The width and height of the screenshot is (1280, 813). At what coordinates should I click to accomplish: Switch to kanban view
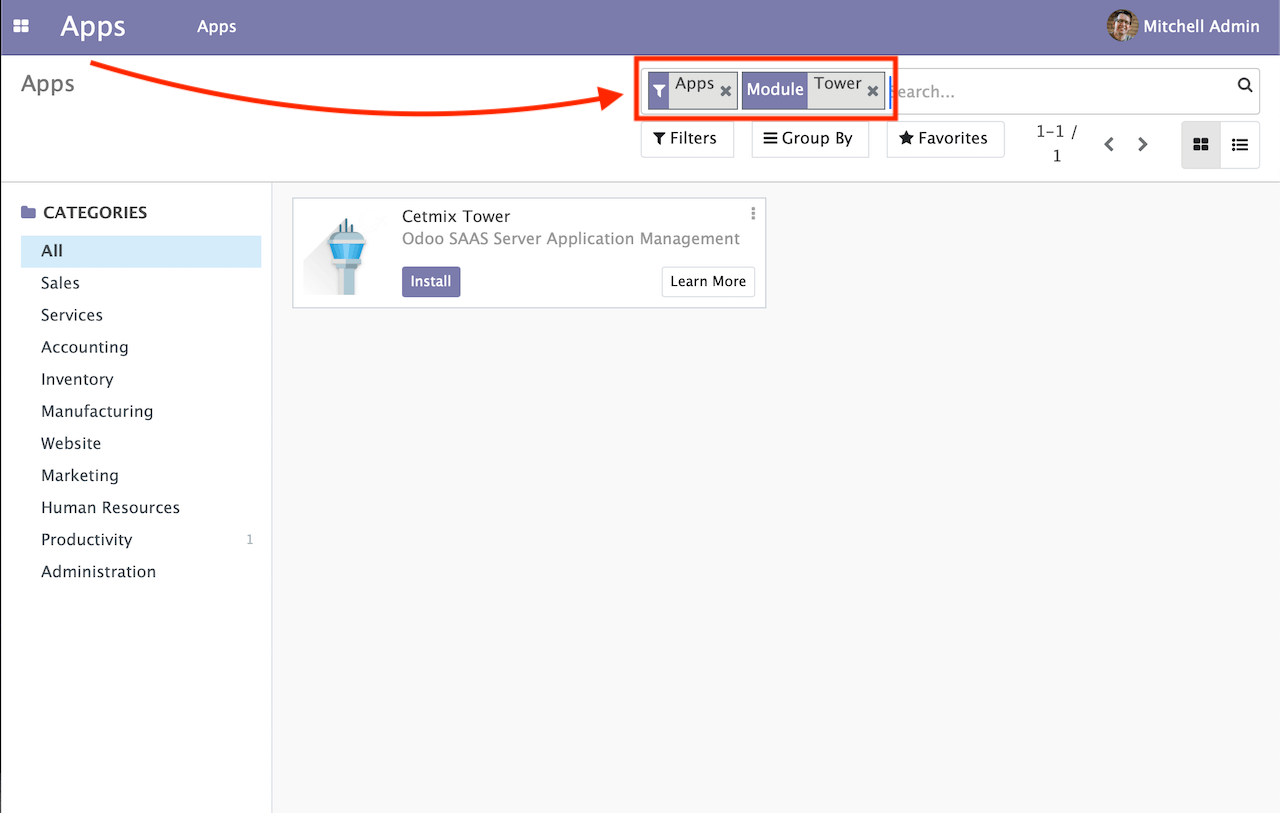click(1201, 145)
